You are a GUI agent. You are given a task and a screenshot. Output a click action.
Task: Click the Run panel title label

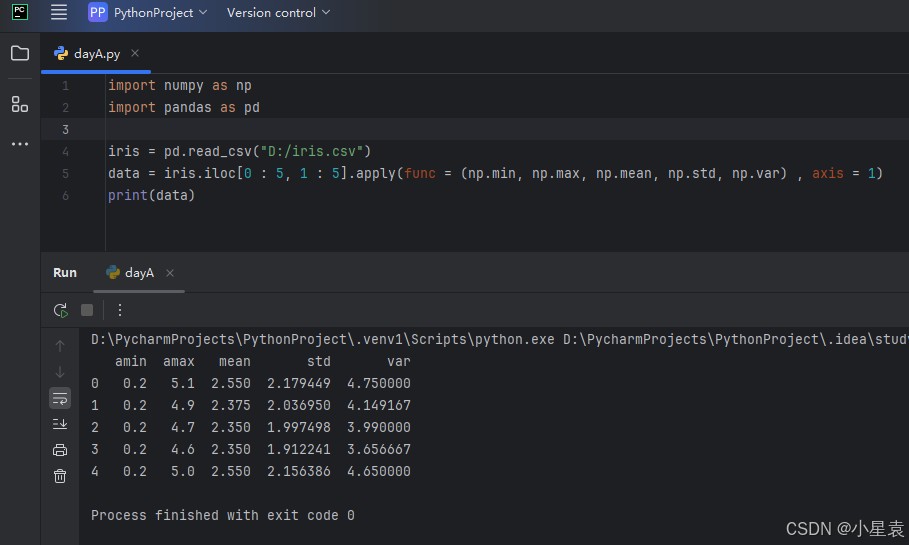pyautogui.click(x=65, y=272)
